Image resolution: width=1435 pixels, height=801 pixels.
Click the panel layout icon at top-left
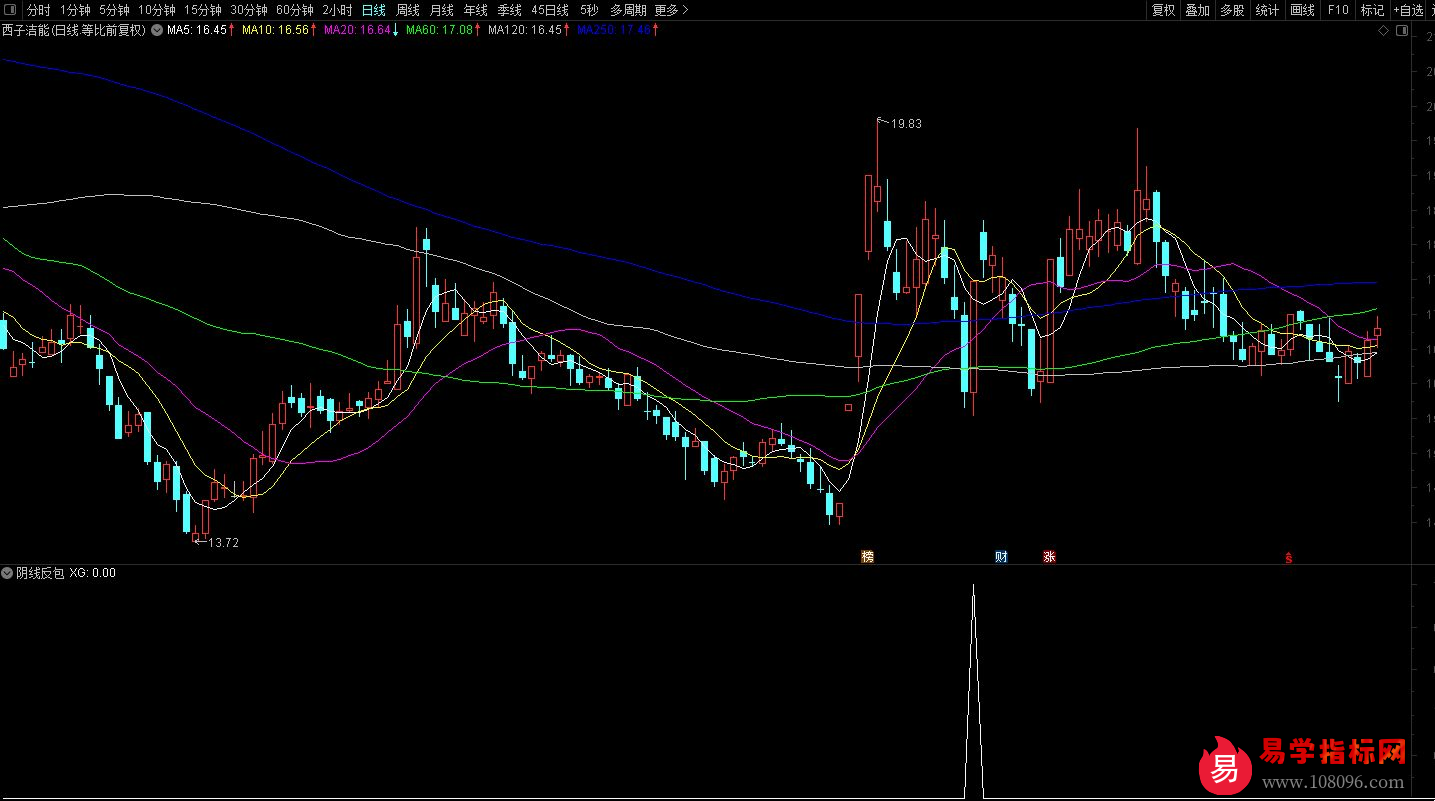pyautogui.click(x=10, y=10)
